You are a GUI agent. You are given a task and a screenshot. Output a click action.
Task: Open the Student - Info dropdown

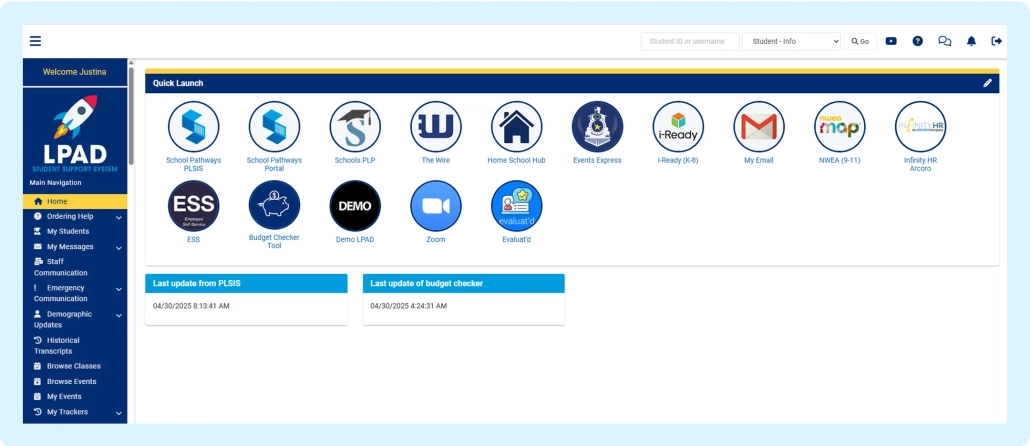click(x=792, y=41)
